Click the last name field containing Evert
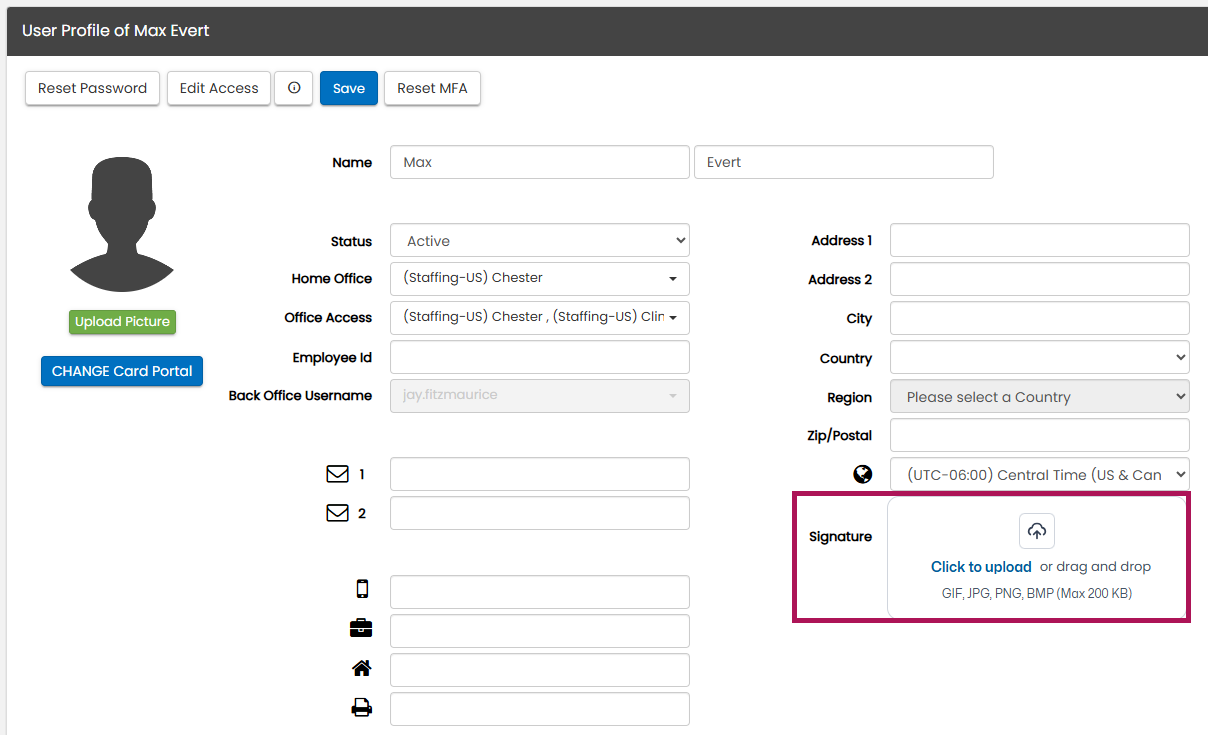1208x735 pixels. (844, 162)
